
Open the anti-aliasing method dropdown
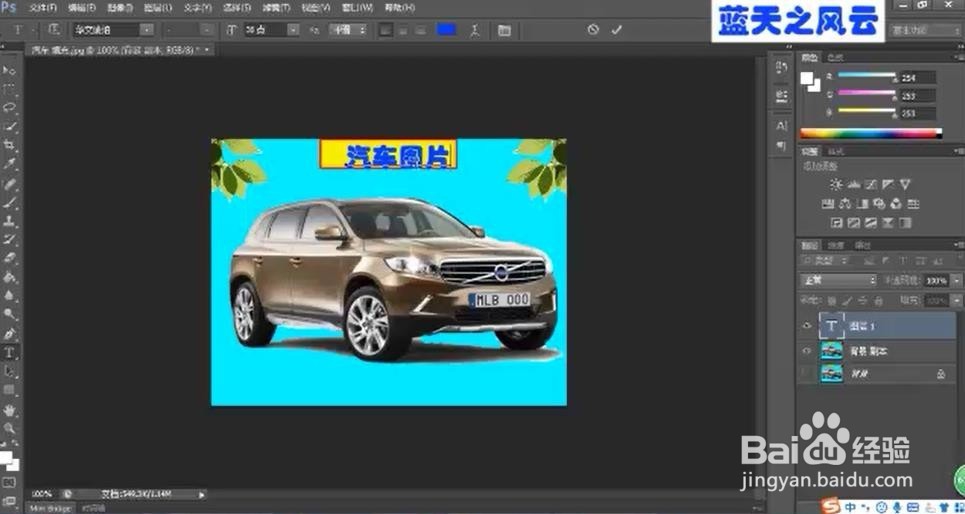coord(347,30)
